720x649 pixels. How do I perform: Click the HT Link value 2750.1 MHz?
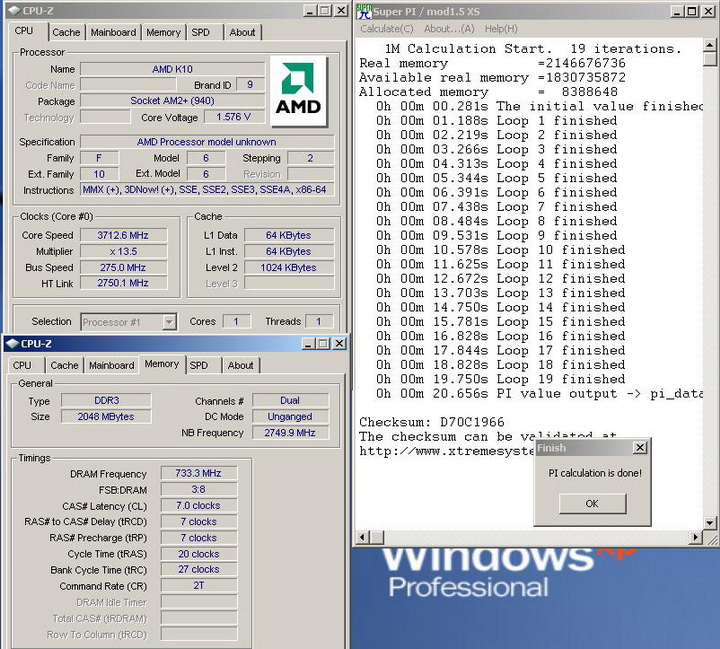[123, 283]
